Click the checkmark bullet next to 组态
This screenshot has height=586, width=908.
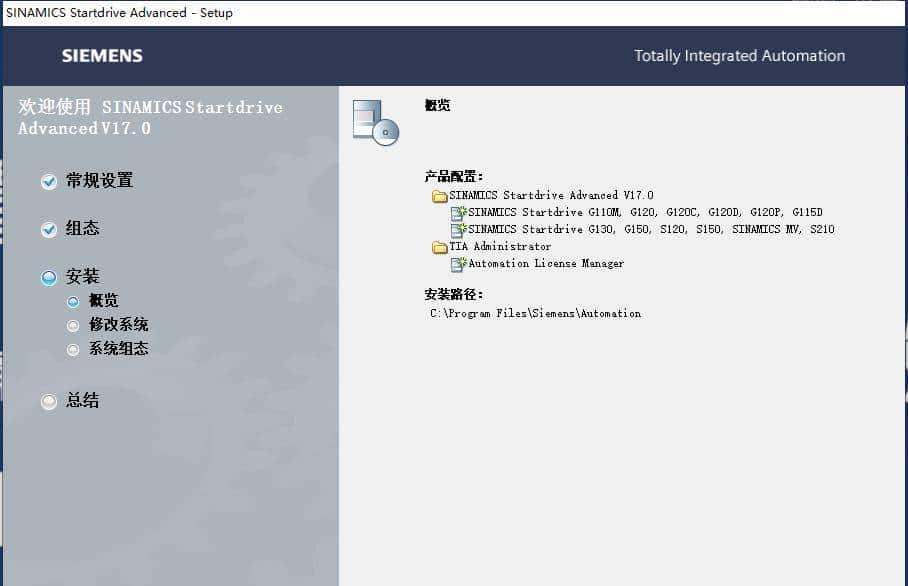coord(48,228)
